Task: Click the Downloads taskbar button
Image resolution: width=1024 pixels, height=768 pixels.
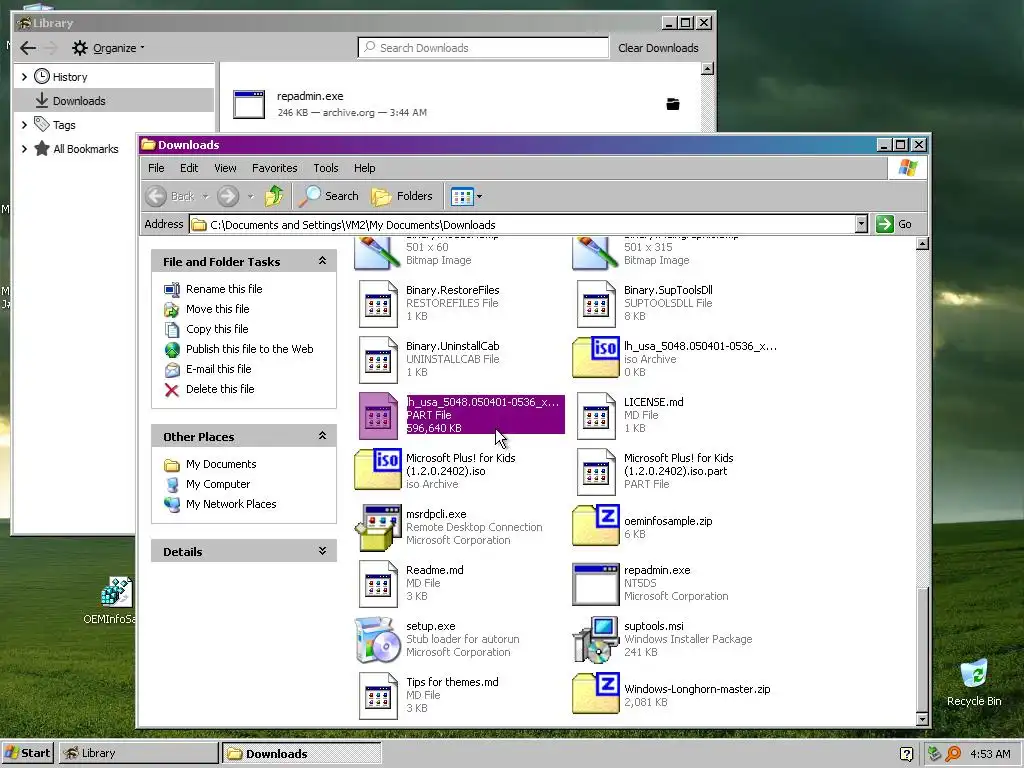Action: click(302, 753)
